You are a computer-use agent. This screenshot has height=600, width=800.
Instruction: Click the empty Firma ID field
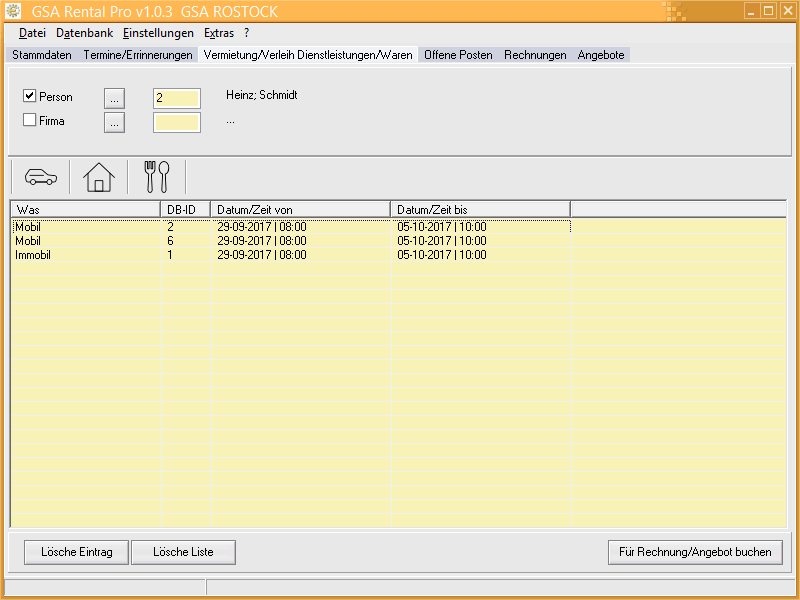tap(176, 122)
